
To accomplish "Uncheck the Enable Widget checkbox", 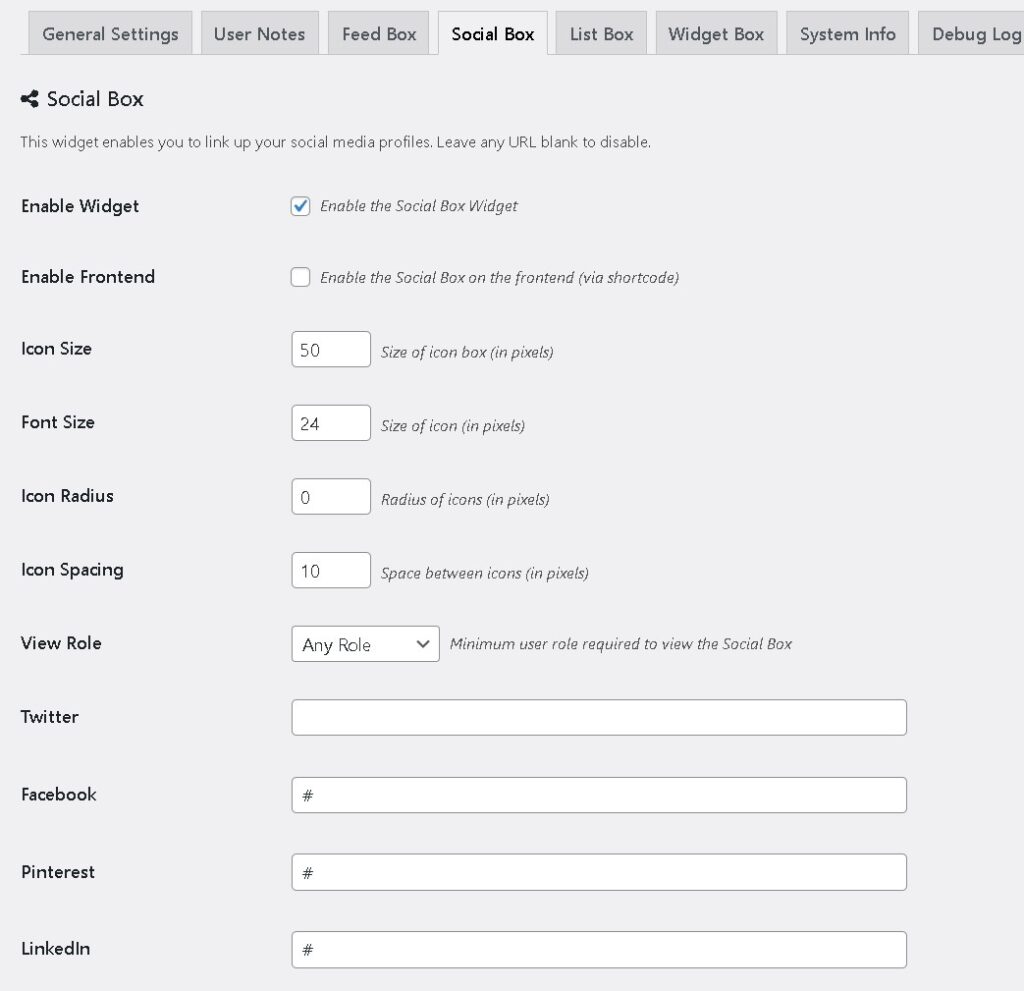I will (x=300, y=206).
